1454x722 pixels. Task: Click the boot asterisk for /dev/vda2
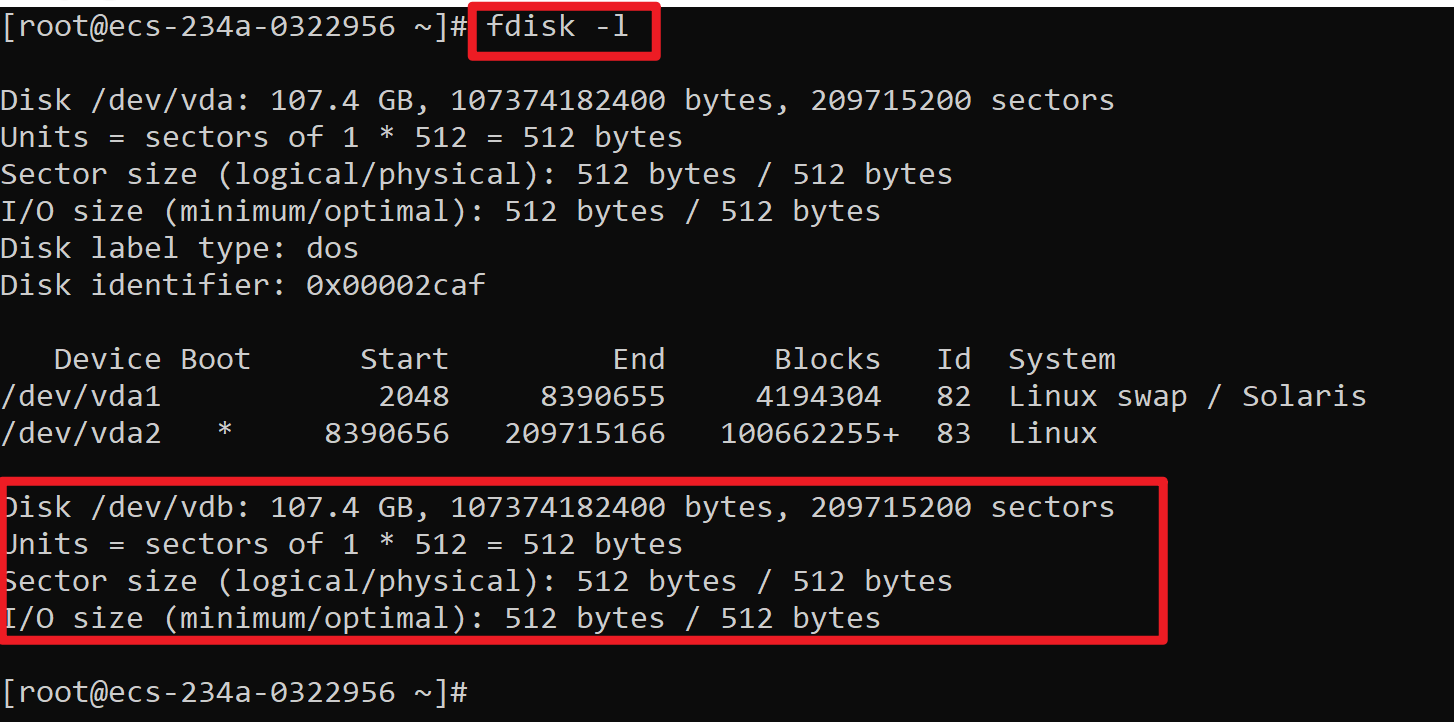[x=225, y=434]
